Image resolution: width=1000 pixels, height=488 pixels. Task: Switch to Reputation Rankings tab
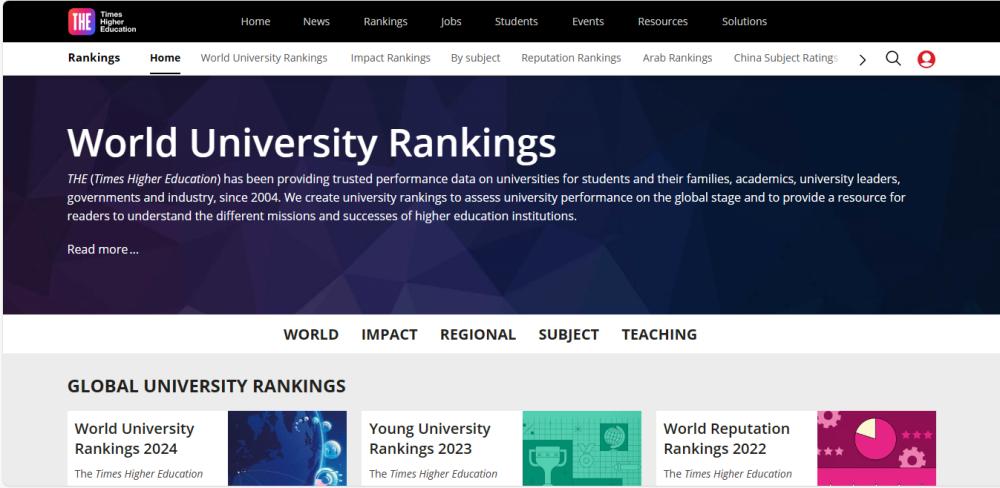[571, 58]
